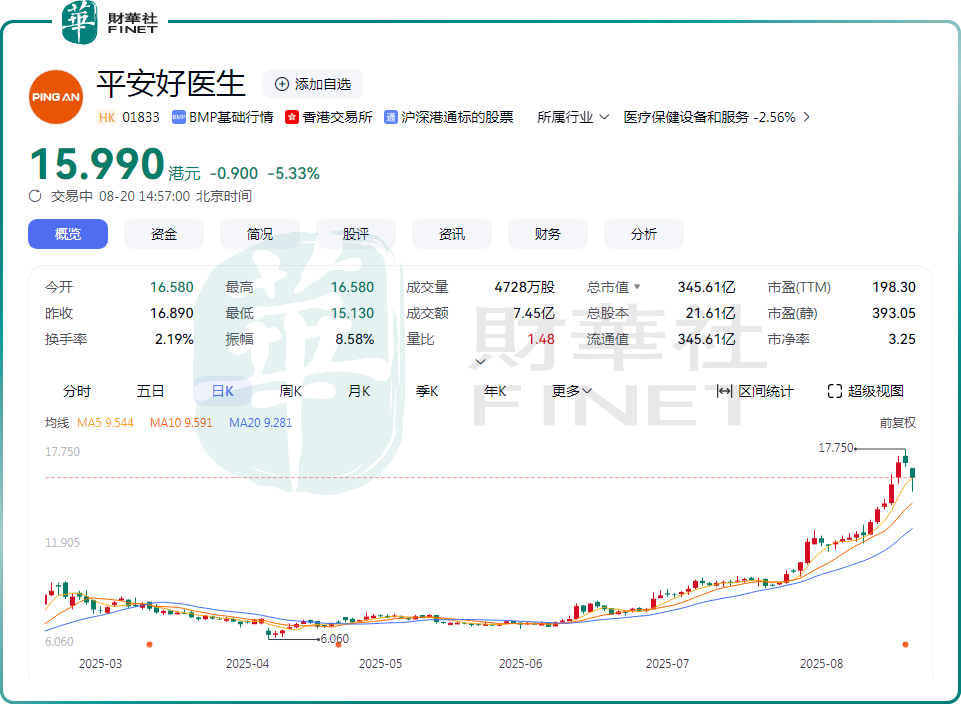Open the 财务 tab
The image size is (961, 724).
click(548, 234)
